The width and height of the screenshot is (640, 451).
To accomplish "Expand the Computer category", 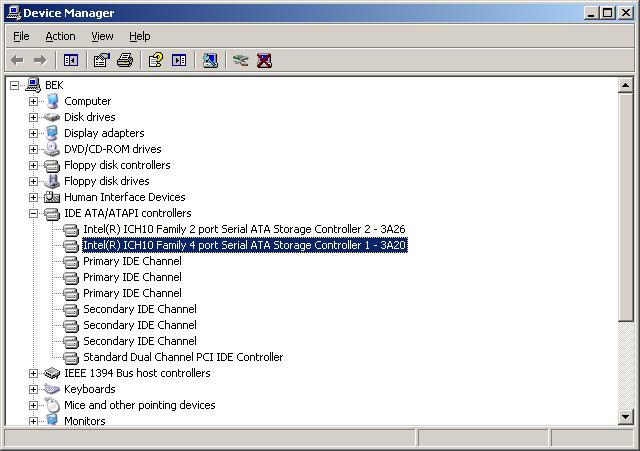I will pyautogui.click(x=33, y=101).
